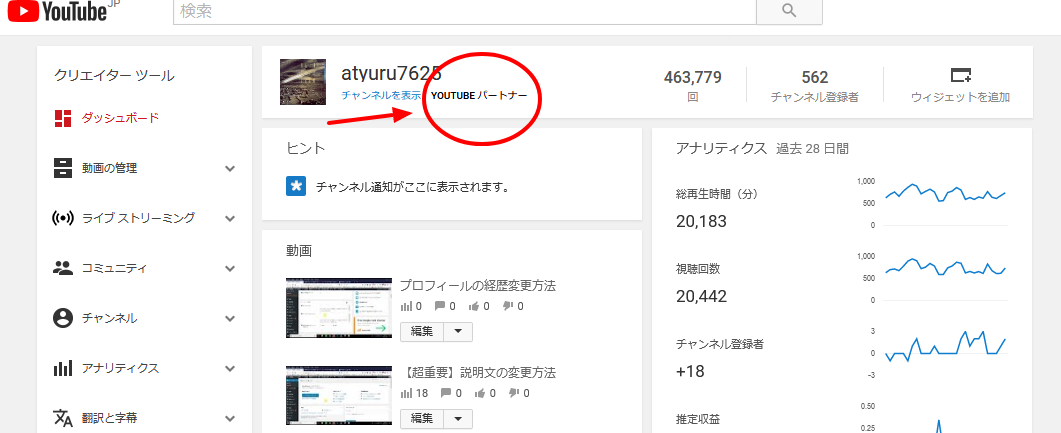Follow the チャンネルを表示 link
Screen dimensions: 1061x433
[x=381, y=95]
